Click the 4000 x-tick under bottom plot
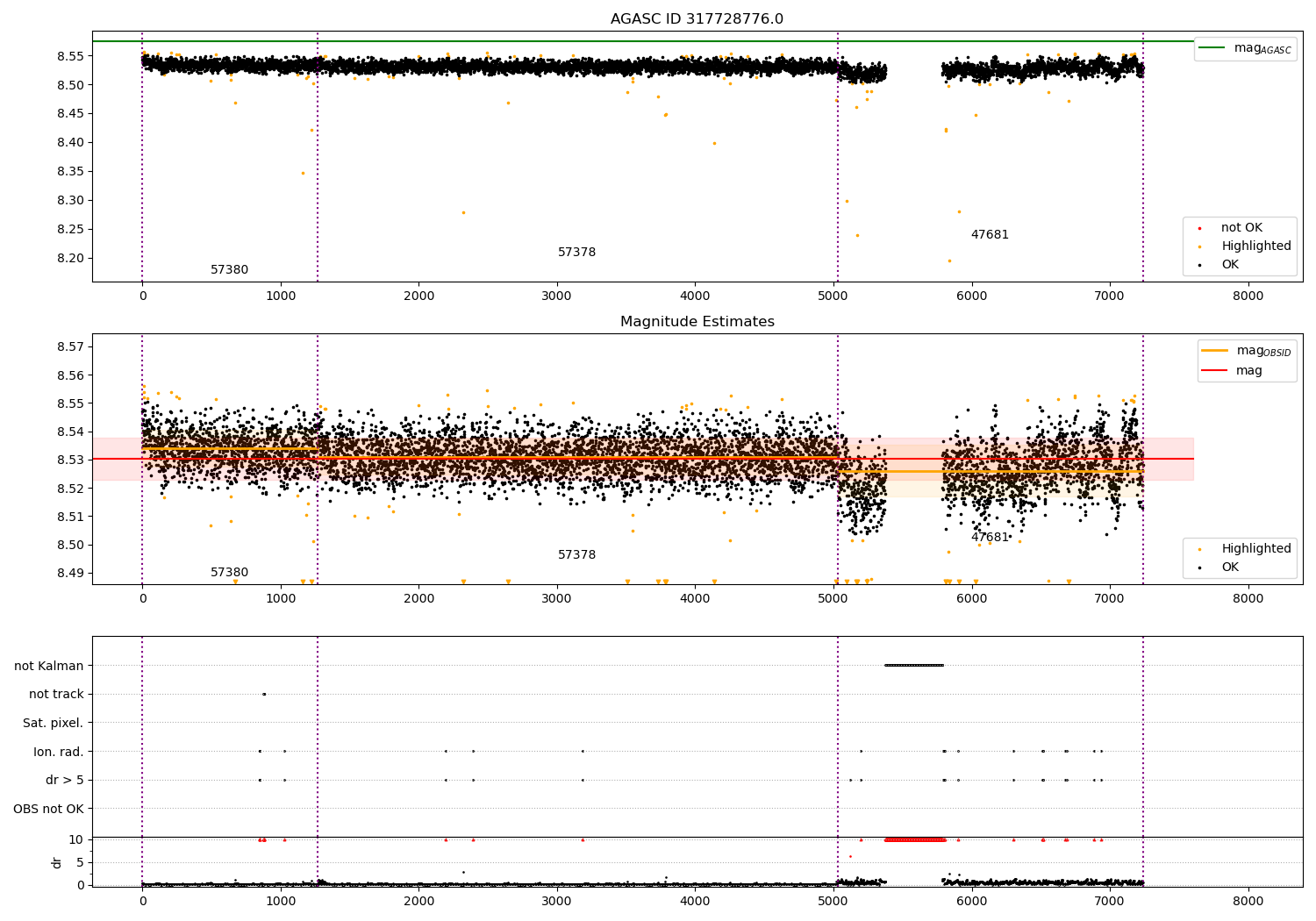 point(695,901)
